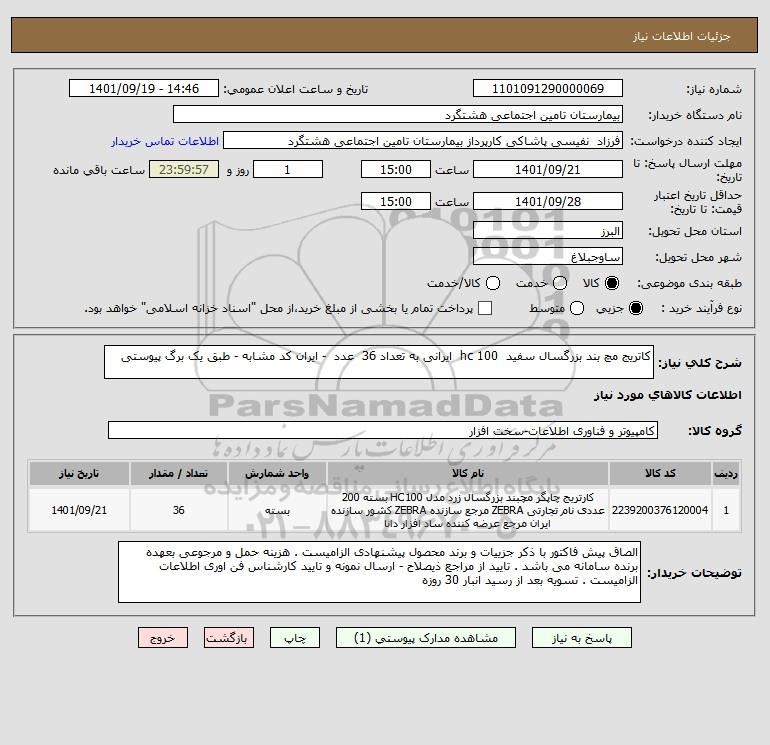This screenshot has width=770, height=745.
Task: Click the کد کالا column header
Action: click(x=660, y=473)
